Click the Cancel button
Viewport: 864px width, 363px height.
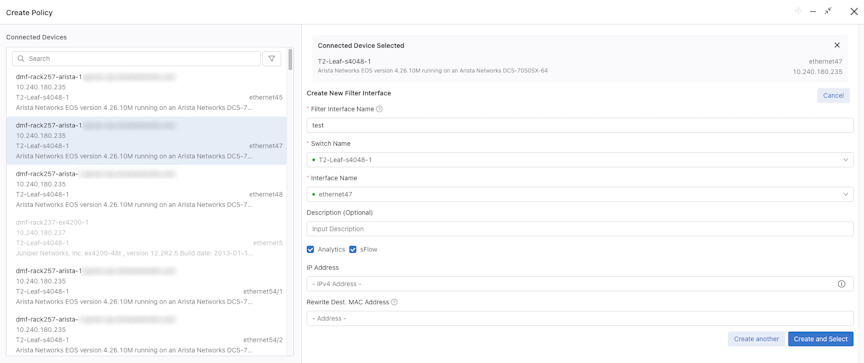(833, 95)
